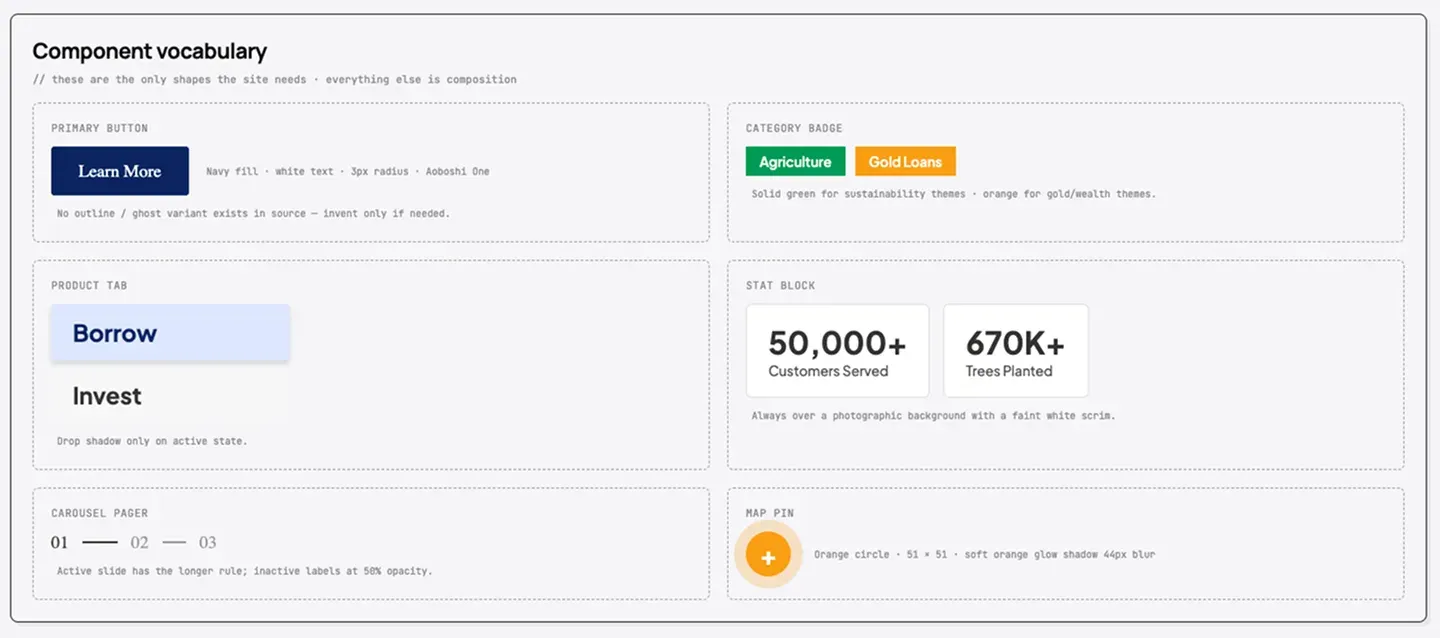Viewport: 1440px width, 638px height.
Task: Click the CAROUSEL PAGER section label
Action: click(100, 513)
